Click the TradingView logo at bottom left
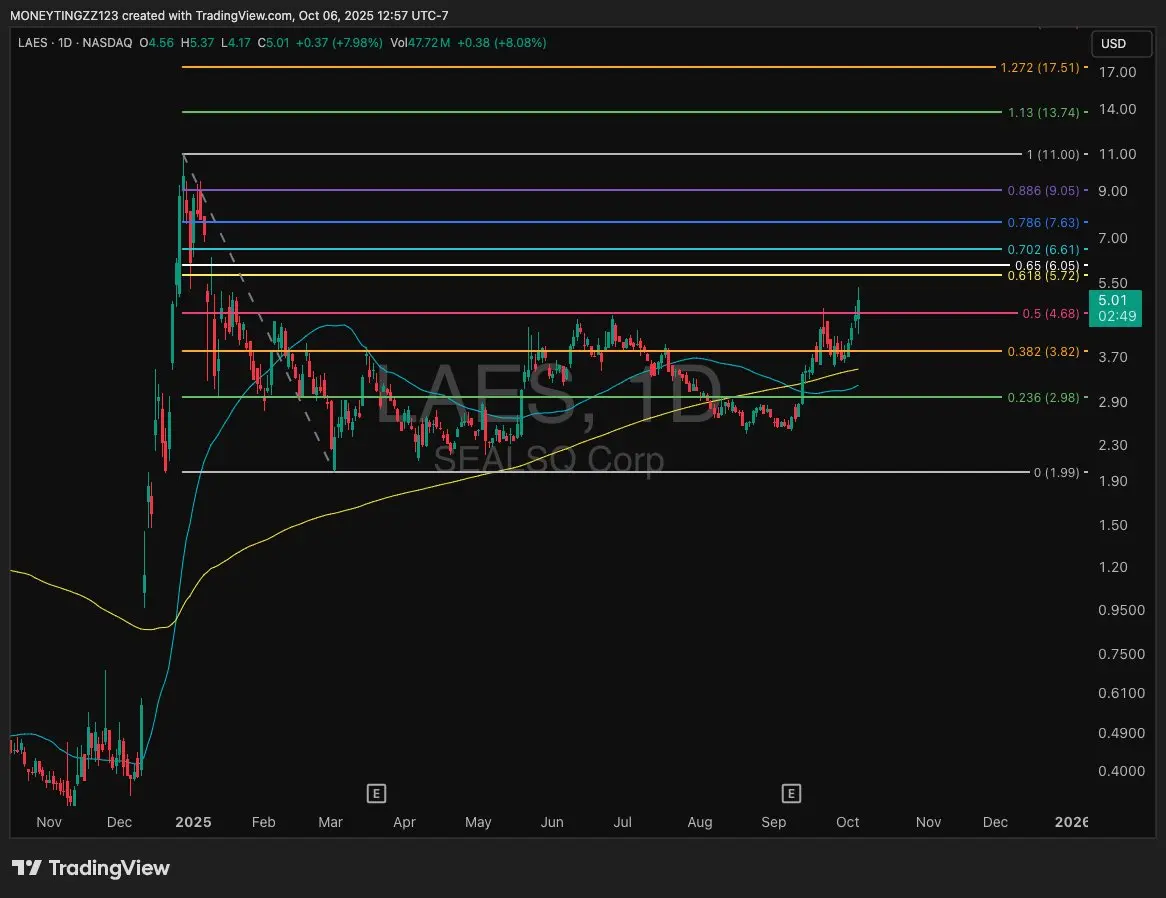The height and width of the screenshot is (898, 1166). 91,868
